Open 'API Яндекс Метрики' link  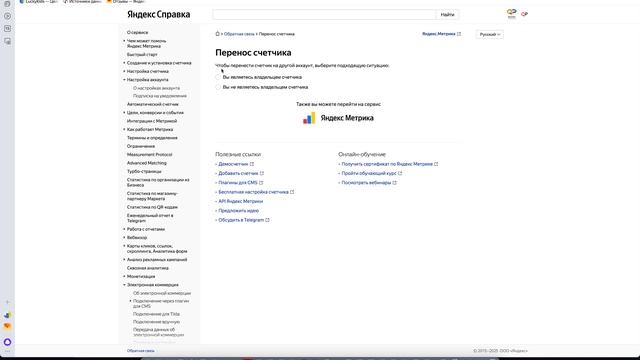(240, 201)
